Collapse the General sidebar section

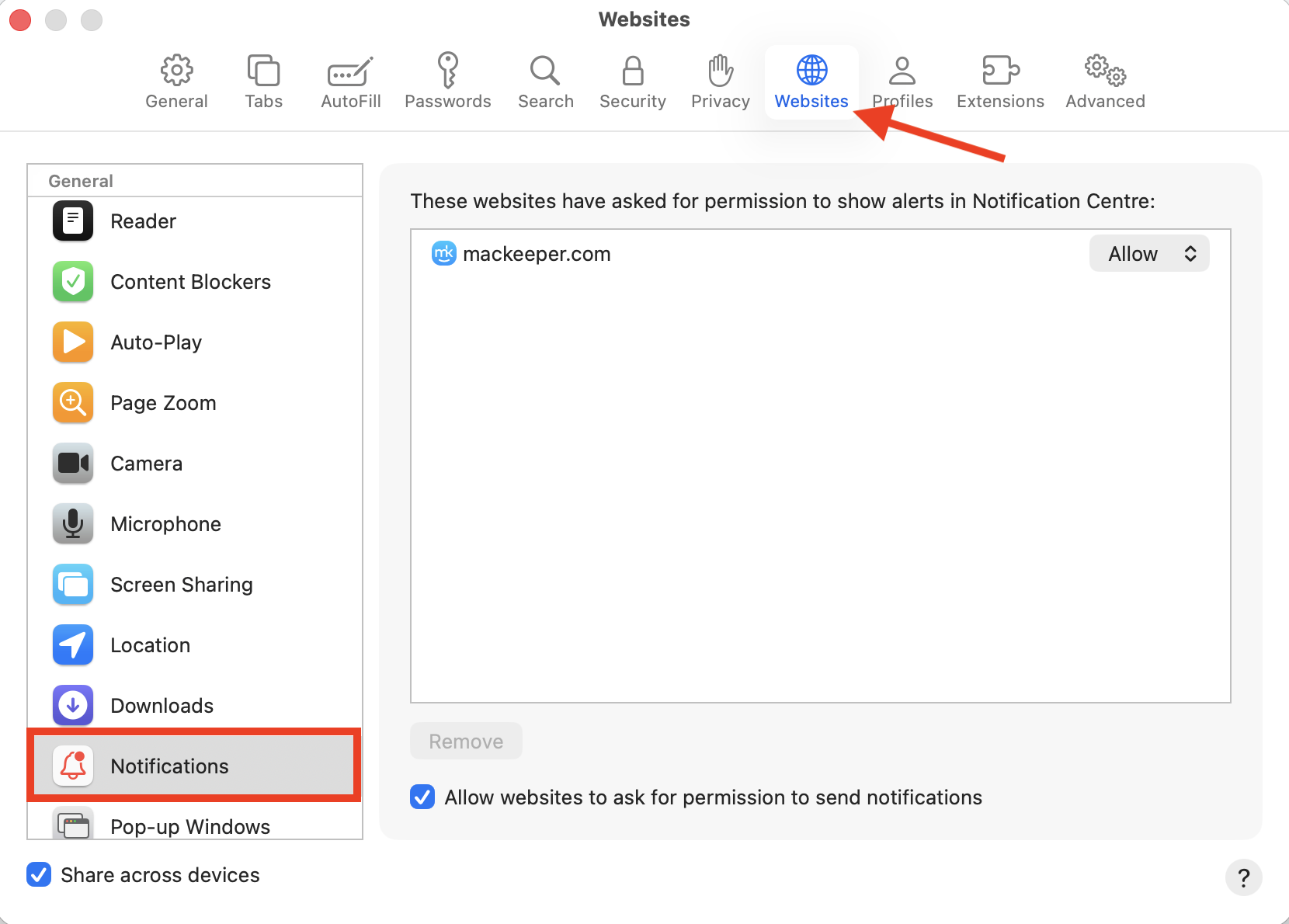click(x=80, y=180)
